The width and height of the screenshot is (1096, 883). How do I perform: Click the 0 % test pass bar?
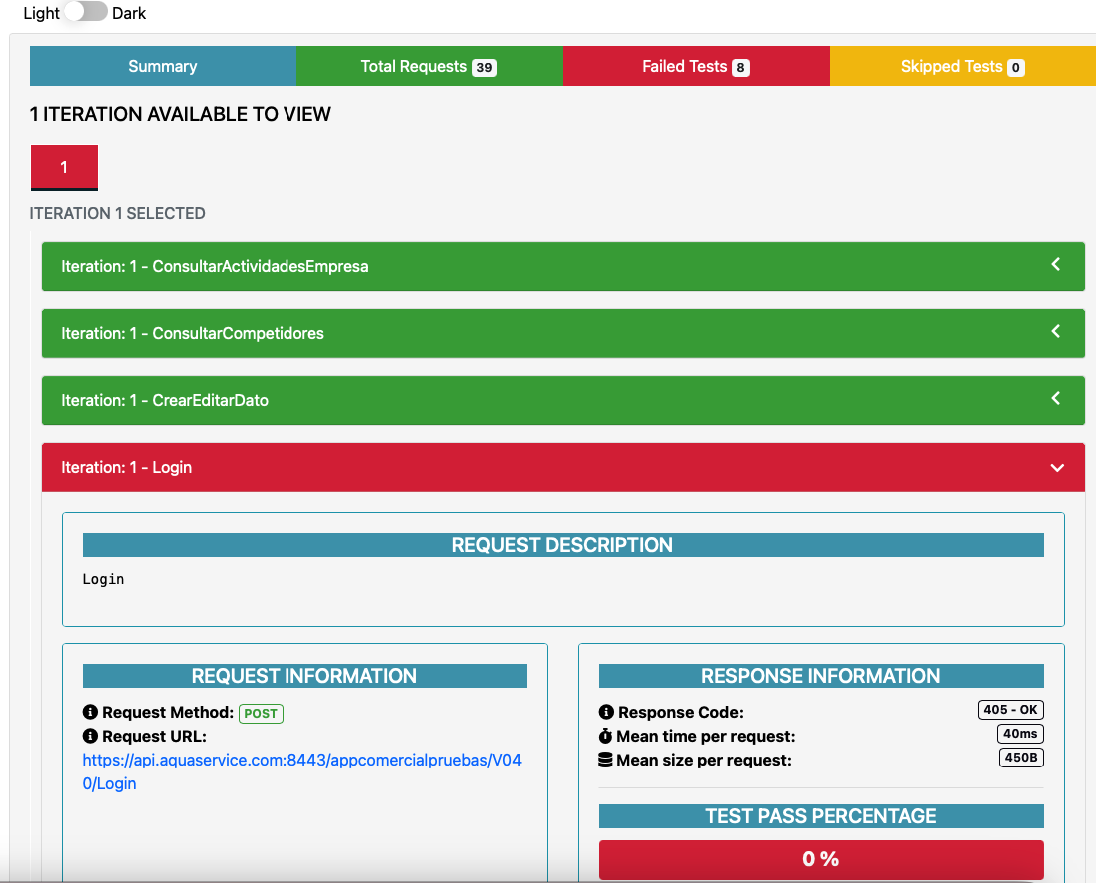point(820,859)
